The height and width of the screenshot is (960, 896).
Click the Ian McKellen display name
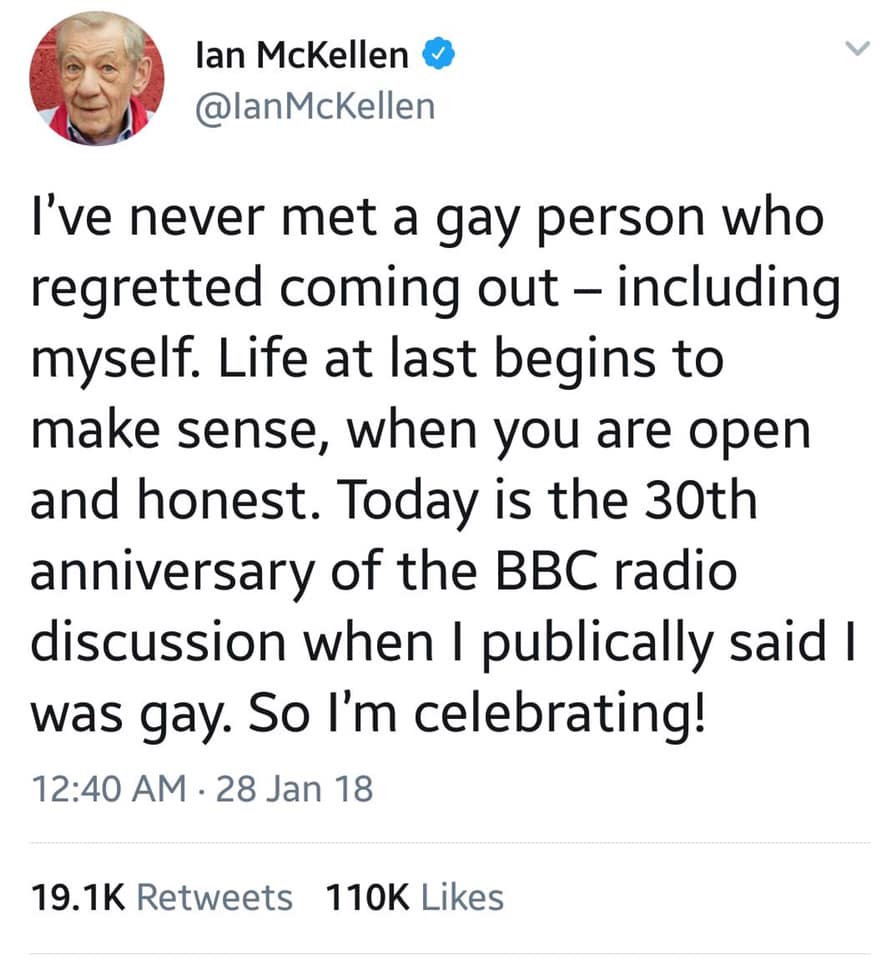[304, 56]
